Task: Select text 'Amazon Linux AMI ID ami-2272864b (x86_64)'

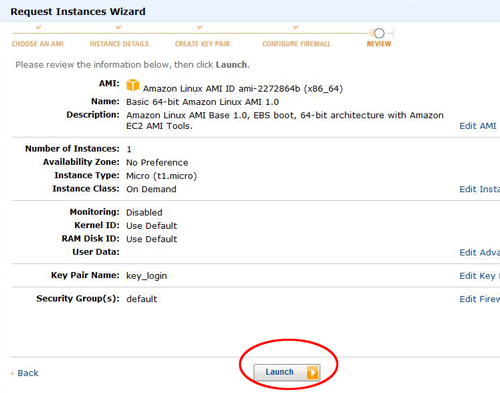Action: tap(243, 89)
